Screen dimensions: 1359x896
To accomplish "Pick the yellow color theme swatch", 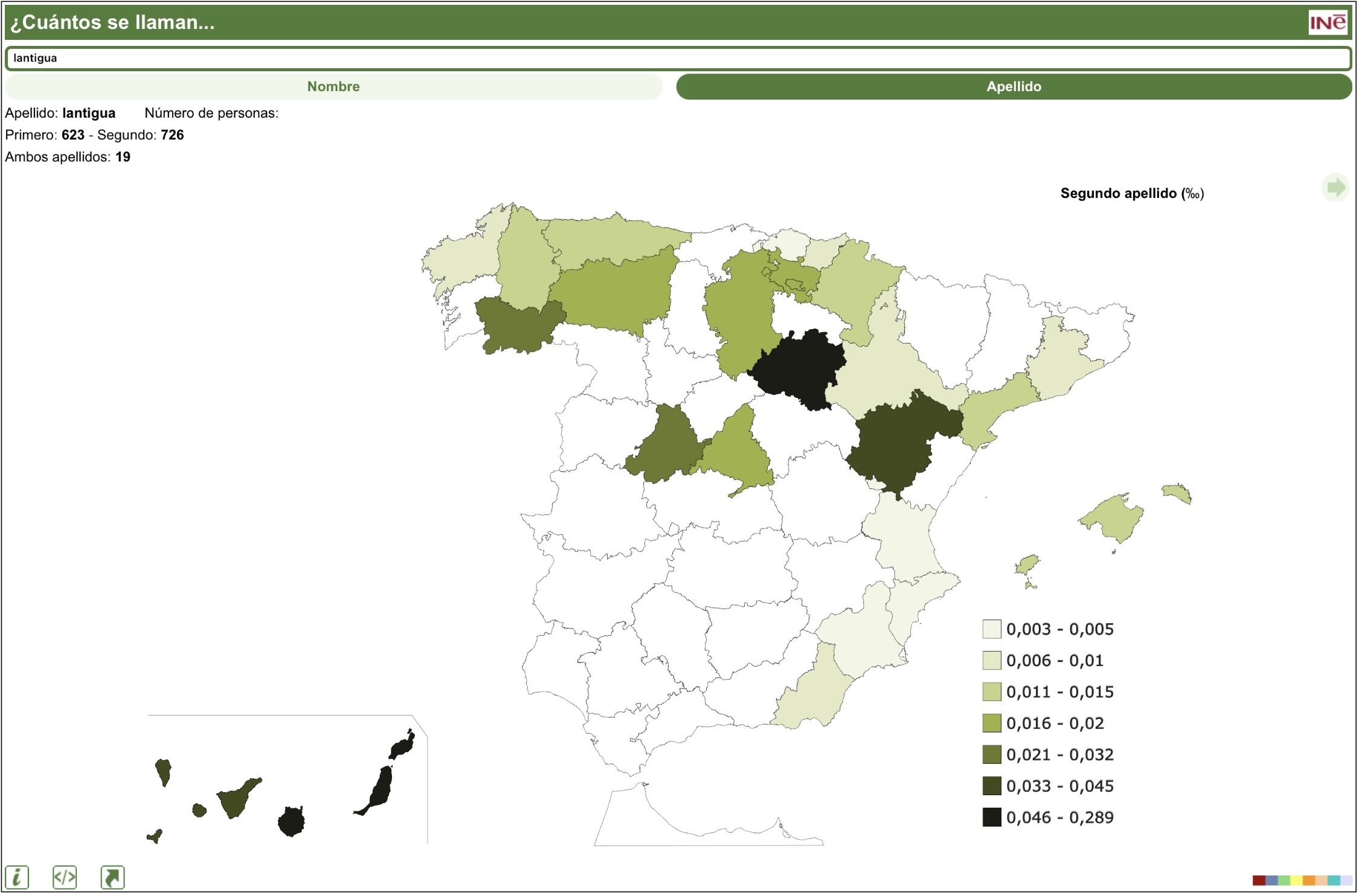I will point(1296,880).
